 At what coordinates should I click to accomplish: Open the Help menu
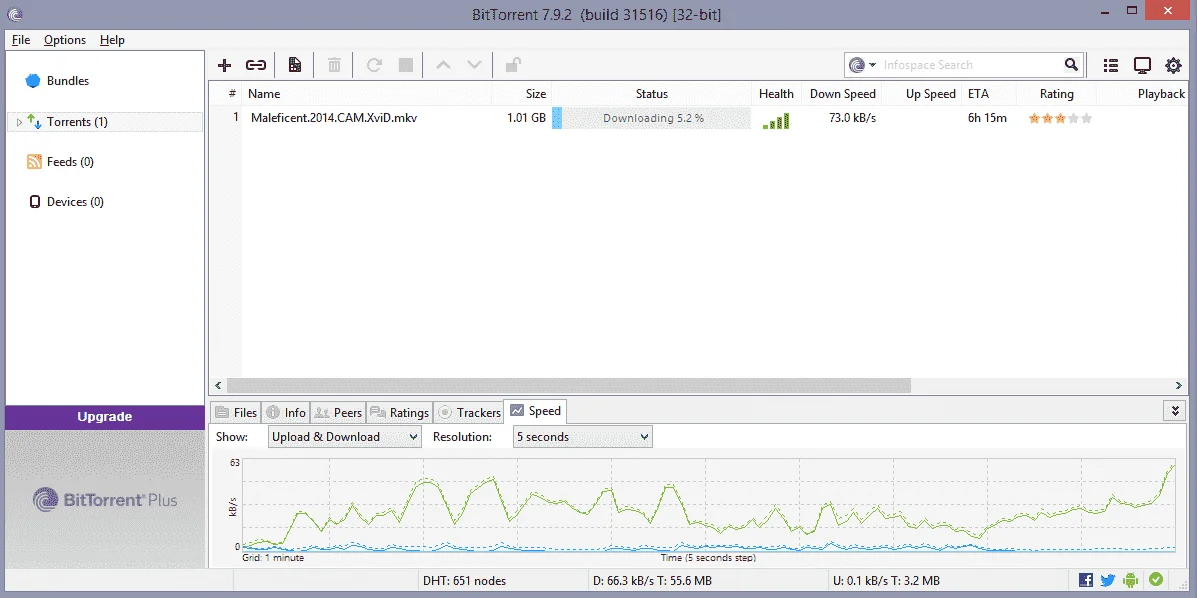coord(112,40)
